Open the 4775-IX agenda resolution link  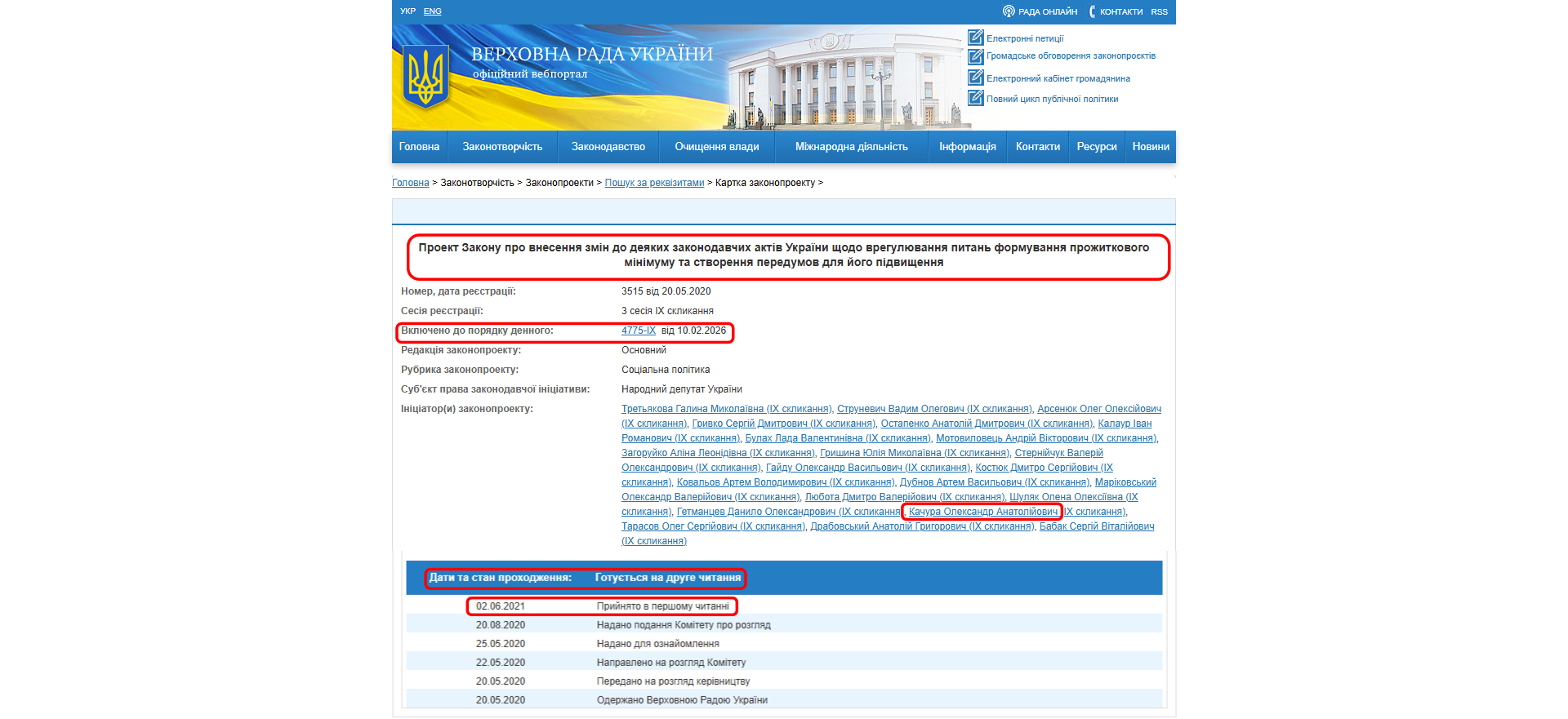pyautogui.click(x=639, y=331)
